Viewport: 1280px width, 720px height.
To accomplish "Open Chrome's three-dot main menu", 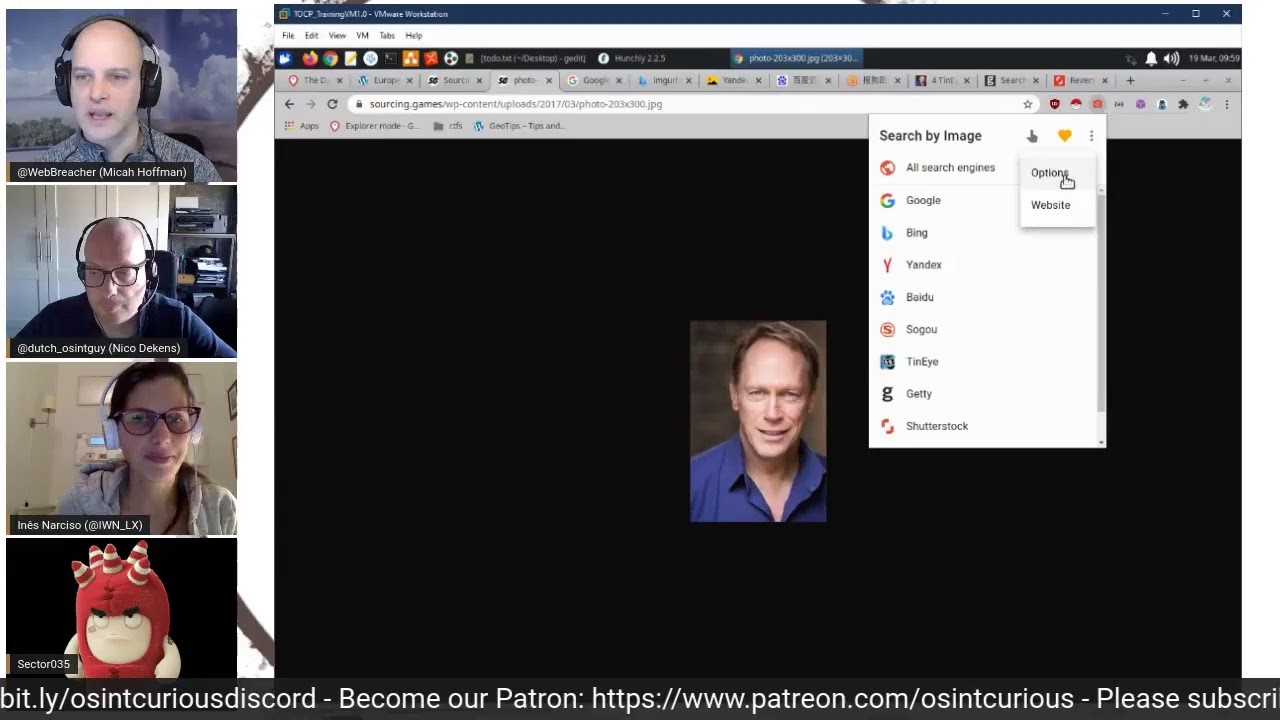I will [1227, 104].
